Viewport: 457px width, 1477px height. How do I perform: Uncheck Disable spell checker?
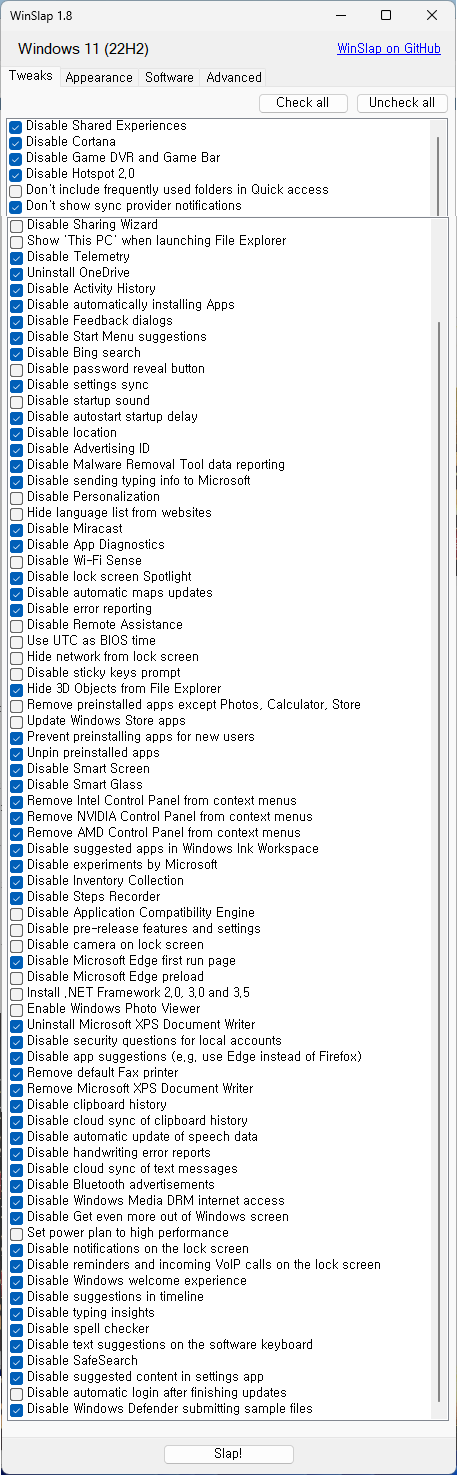[x=16, y=1329]
